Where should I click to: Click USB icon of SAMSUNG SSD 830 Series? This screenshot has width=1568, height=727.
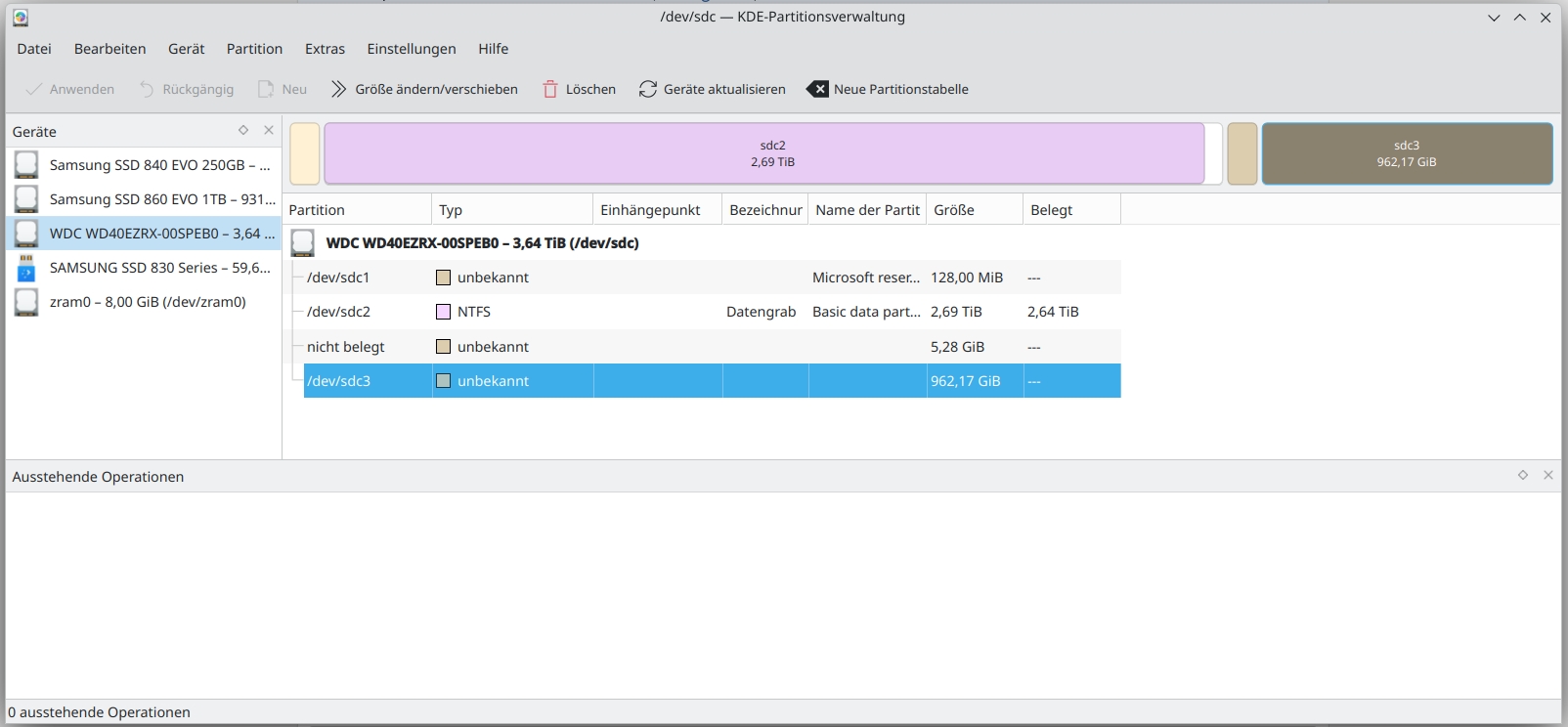[x=26, y=268]
